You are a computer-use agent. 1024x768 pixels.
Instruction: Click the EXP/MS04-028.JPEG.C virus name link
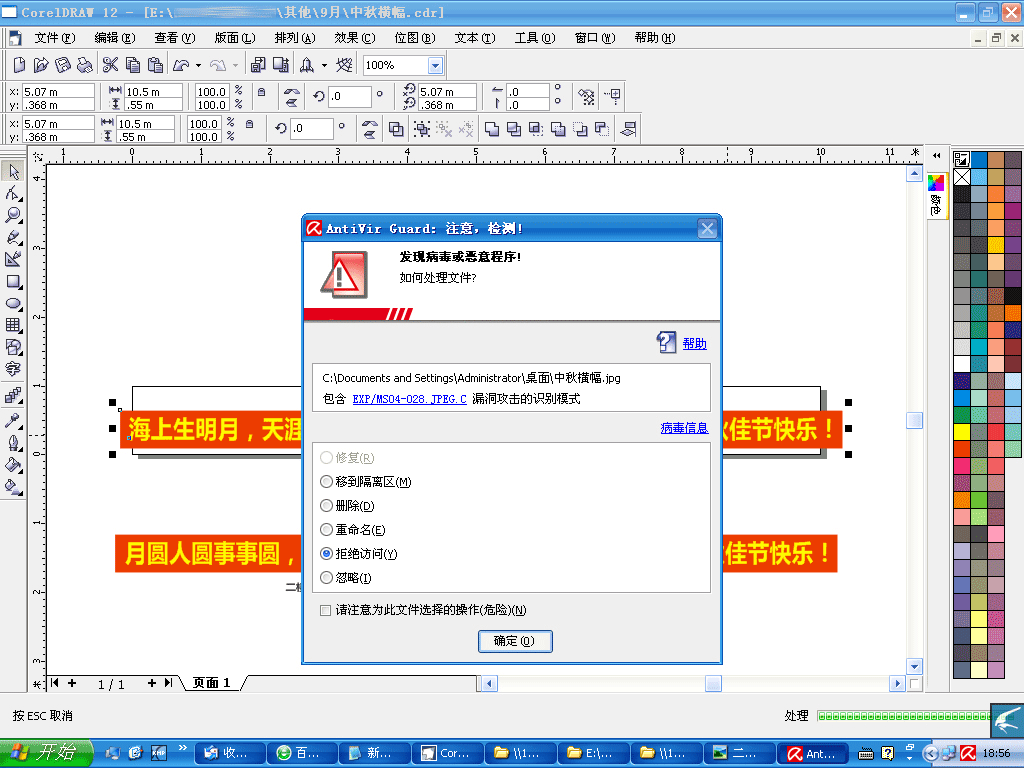(409, 399)
